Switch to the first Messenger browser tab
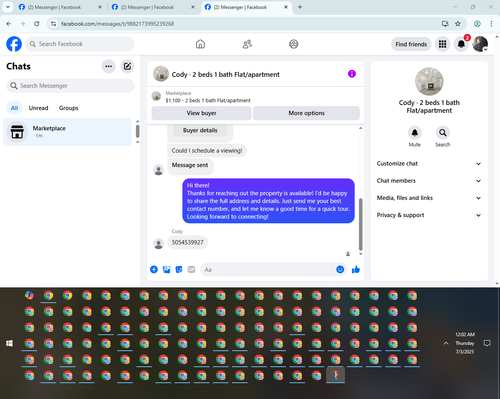Image resolution: width=500 pixels, height=399 pixels. coord(60,7)
